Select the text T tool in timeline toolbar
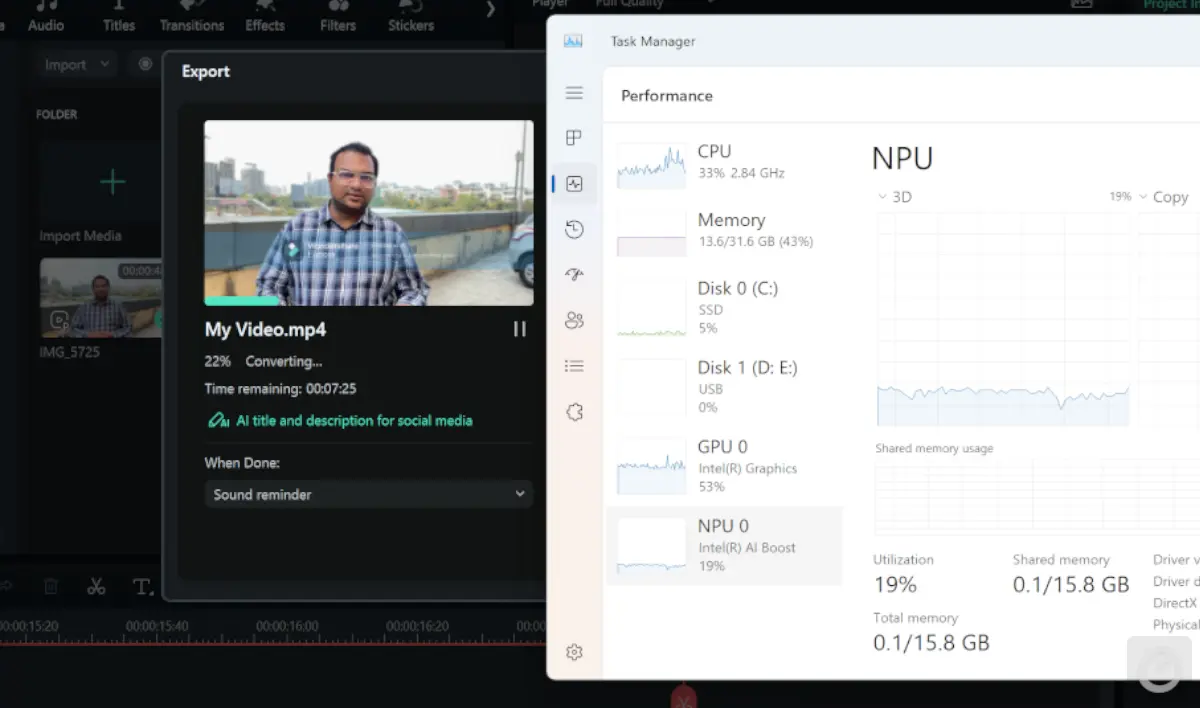This screenshot has height=708, width=1200. (x=143, y=587)
